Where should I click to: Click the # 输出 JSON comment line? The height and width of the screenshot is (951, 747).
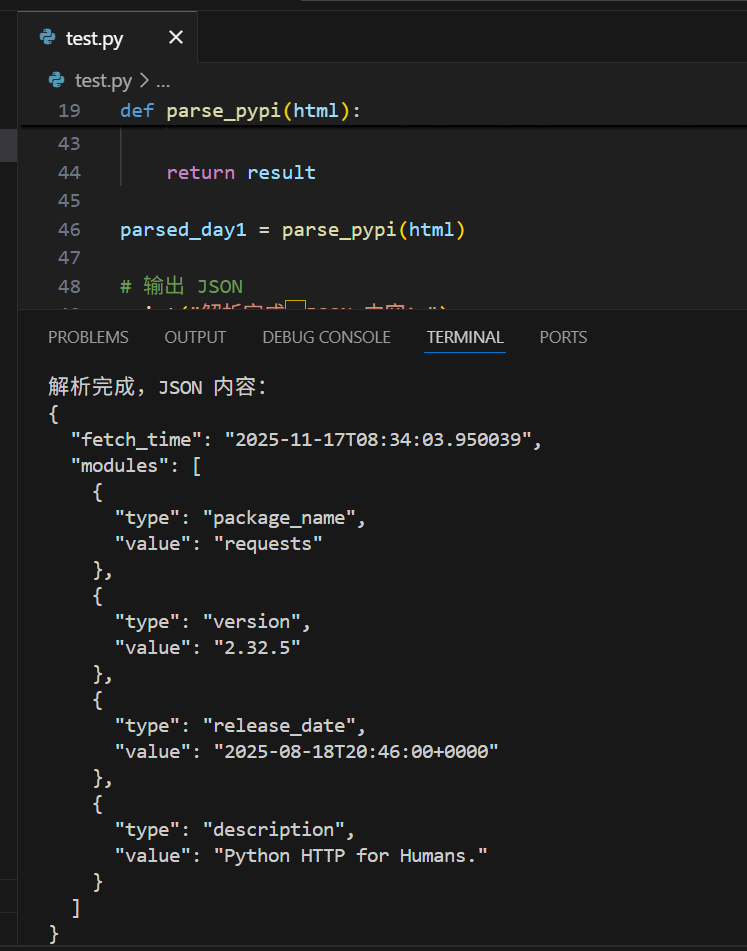181,287
